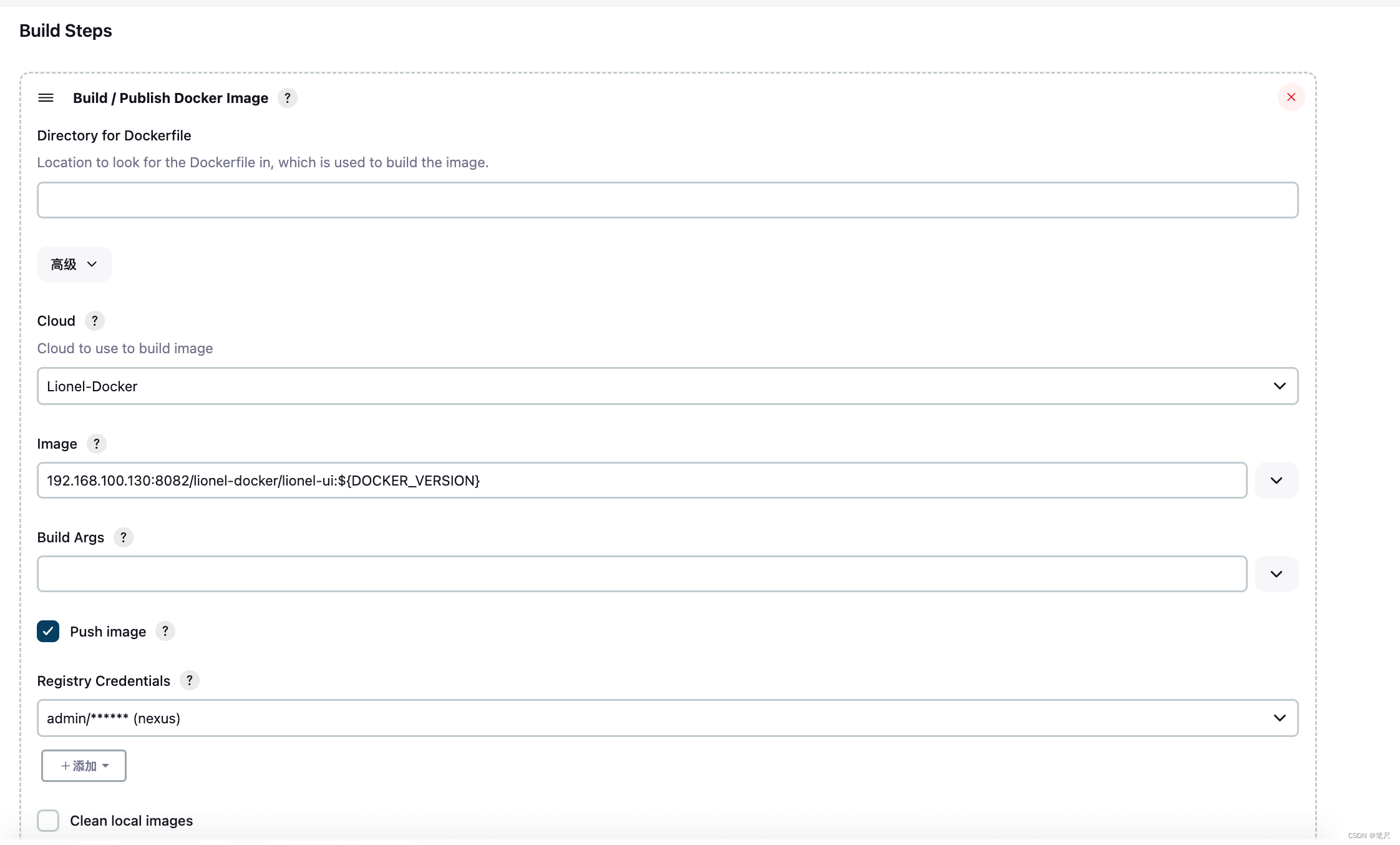Click the Build/Publish Docker Image icon

click(46, 97)
